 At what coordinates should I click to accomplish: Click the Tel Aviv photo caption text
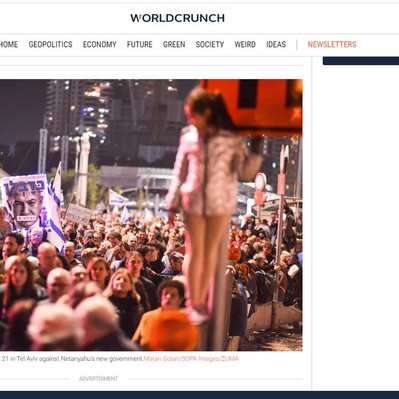(72, 359)
